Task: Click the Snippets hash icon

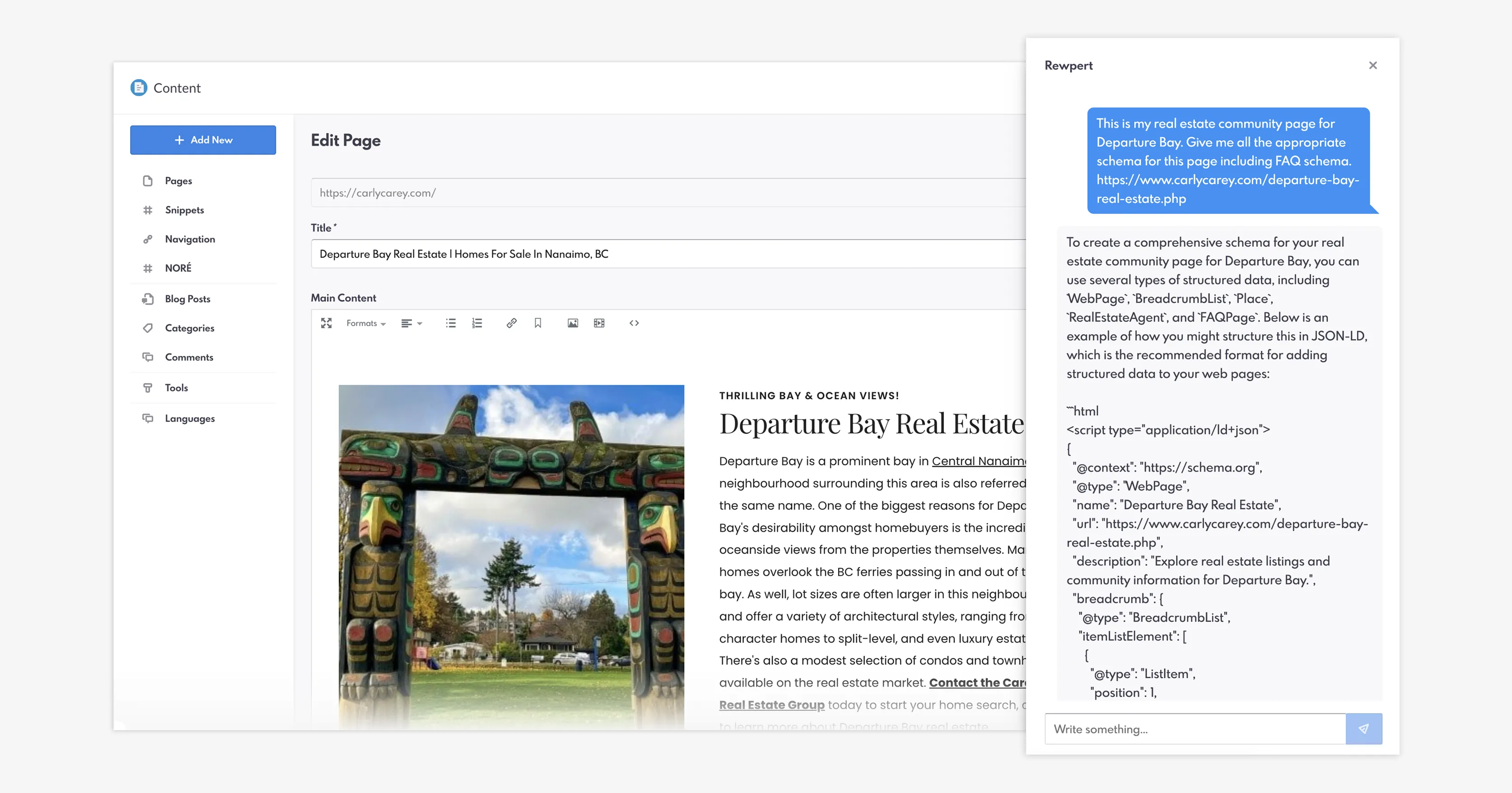Action: pos(148,210)
